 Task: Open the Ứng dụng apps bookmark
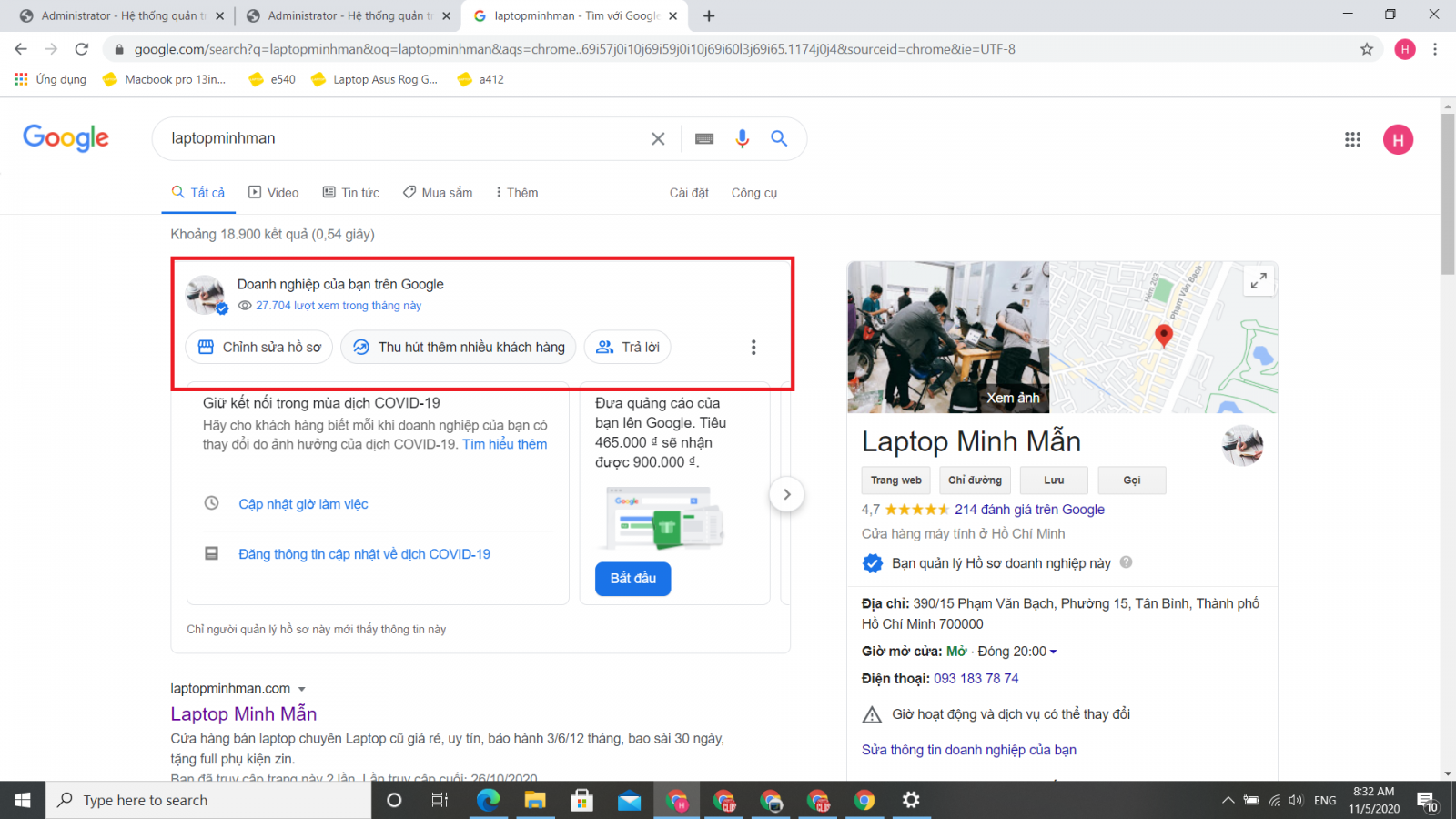51,79
